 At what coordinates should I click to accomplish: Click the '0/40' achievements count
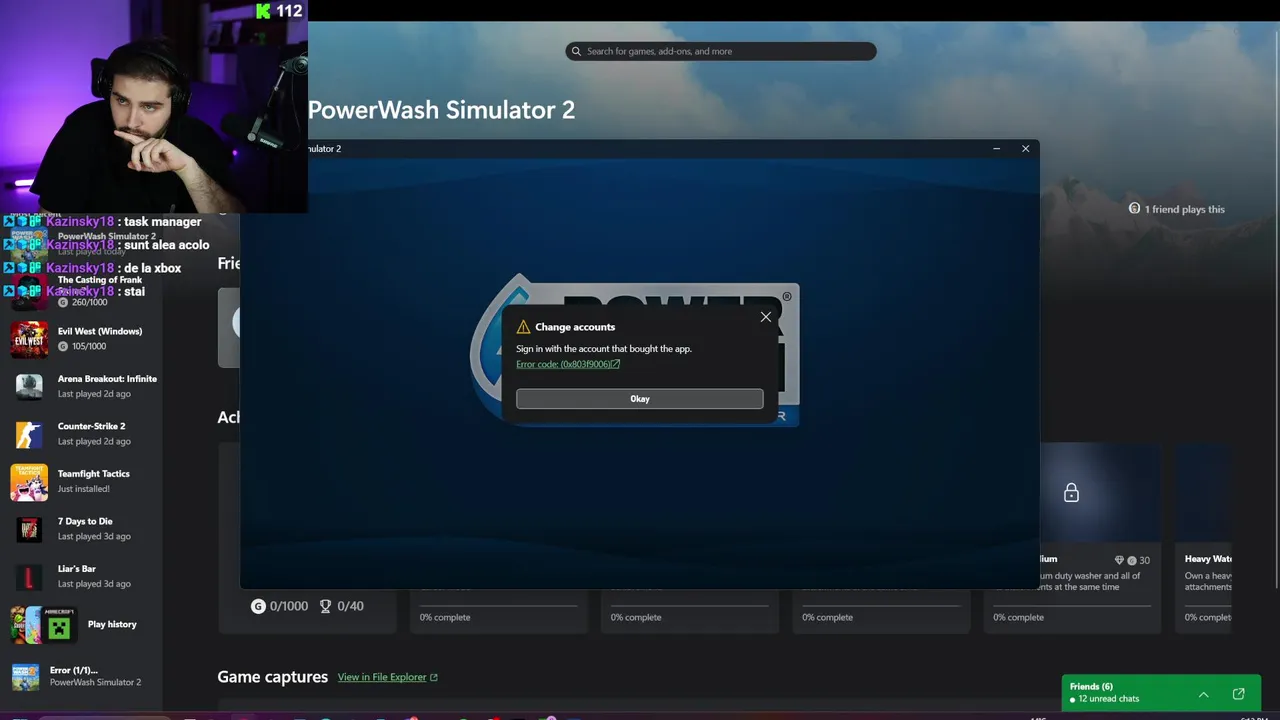(350, 606)
